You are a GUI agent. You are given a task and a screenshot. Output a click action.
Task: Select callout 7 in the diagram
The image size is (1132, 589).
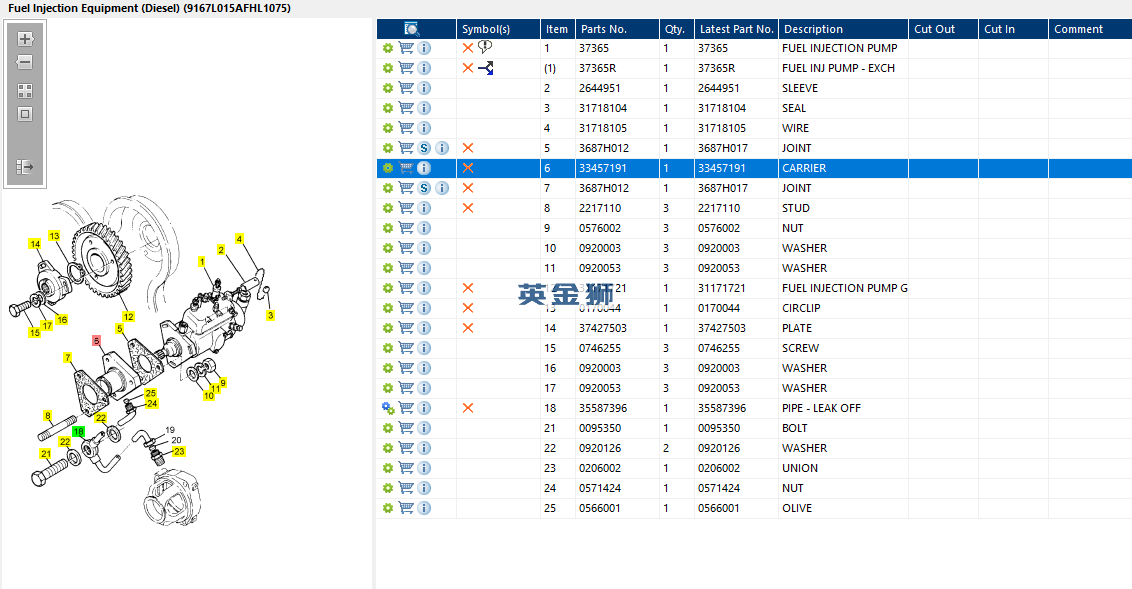[x=68, y=358]
